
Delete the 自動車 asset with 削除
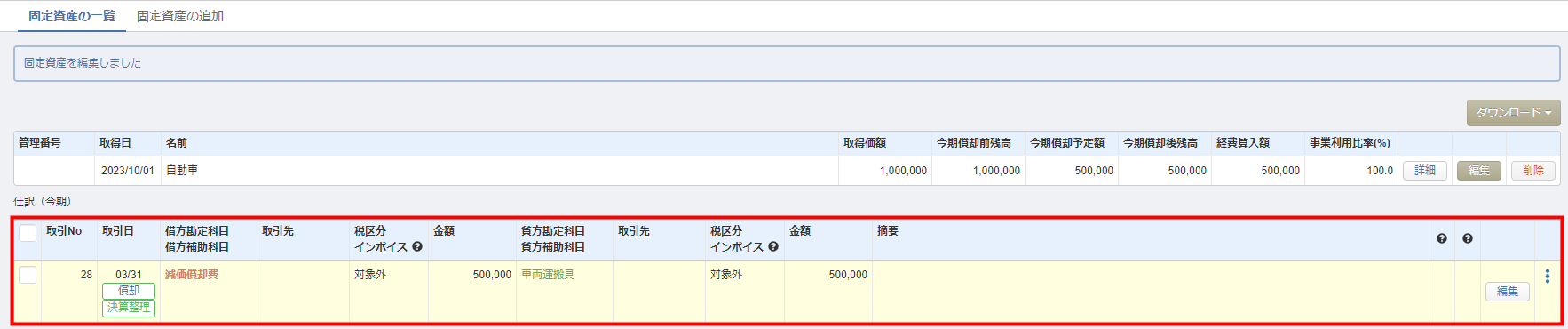coord(1533,171)
